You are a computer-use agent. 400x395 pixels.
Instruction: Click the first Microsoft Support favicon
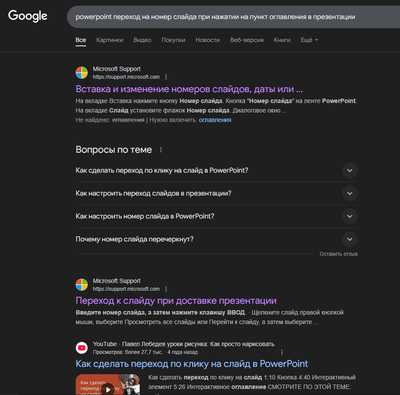click(x=82, y=73)
